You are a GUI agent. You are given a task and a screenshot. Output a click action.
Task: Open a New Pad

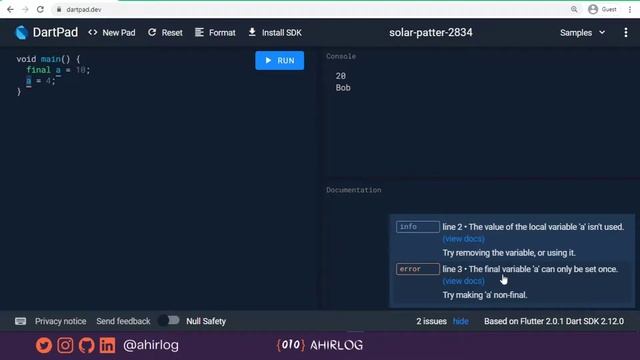[112, 33]
